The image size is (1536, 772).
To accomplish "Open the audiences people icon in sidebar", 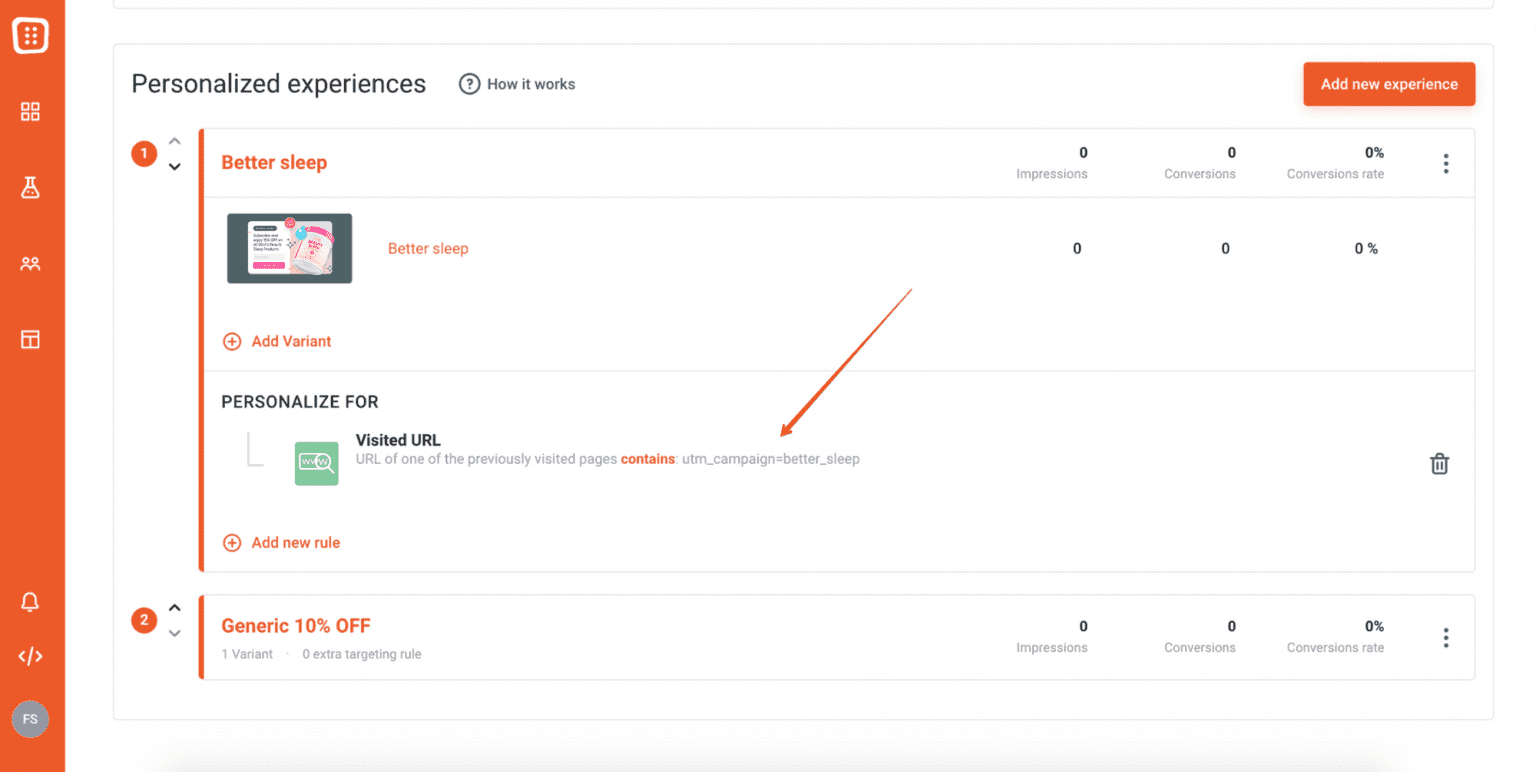I will (30, 263).
